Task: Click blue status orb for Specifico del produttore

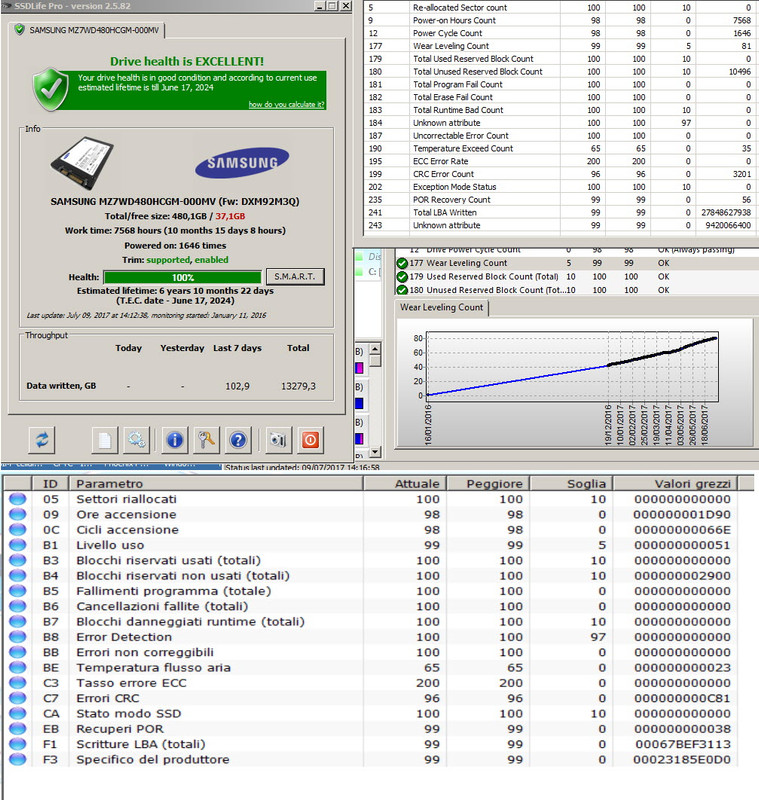Action: point(17,759)
